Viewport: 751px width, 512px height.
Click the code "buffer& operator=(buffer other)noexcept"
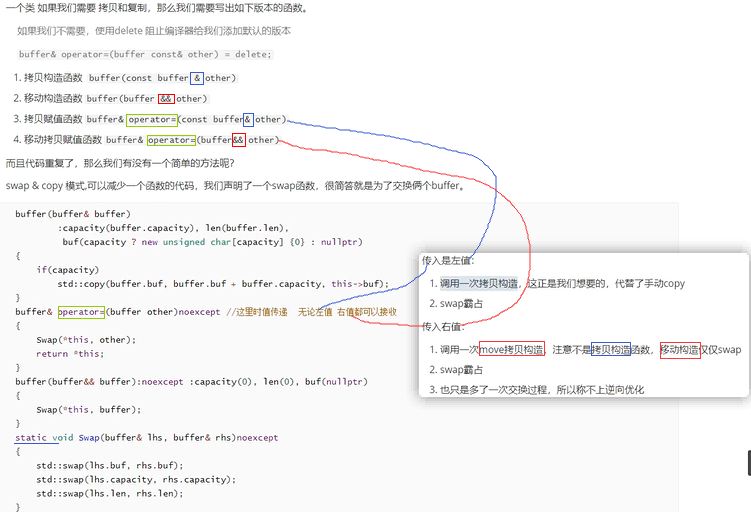point(117,312)
